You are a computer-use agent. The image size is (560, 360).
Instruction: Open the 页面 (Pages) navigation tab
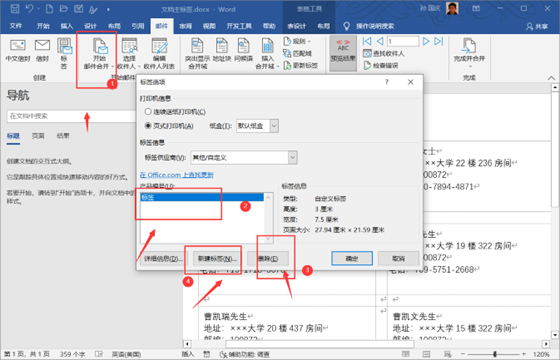38,136
